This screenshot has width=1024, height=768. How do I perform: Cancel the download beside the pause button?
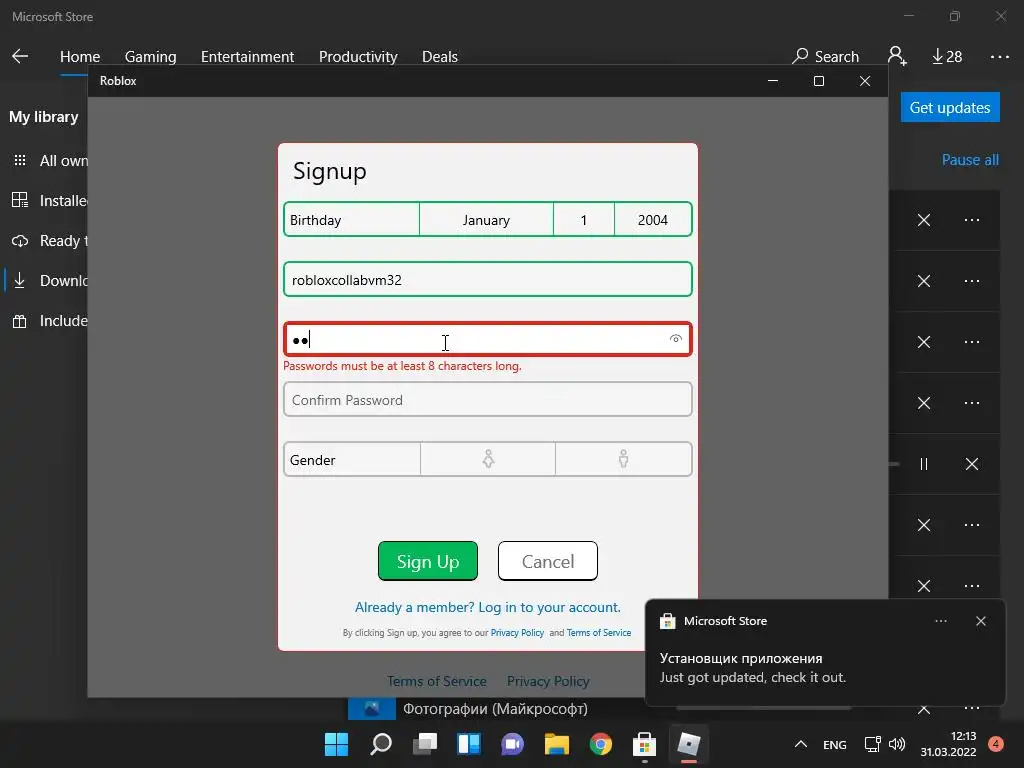pos(972,464)
